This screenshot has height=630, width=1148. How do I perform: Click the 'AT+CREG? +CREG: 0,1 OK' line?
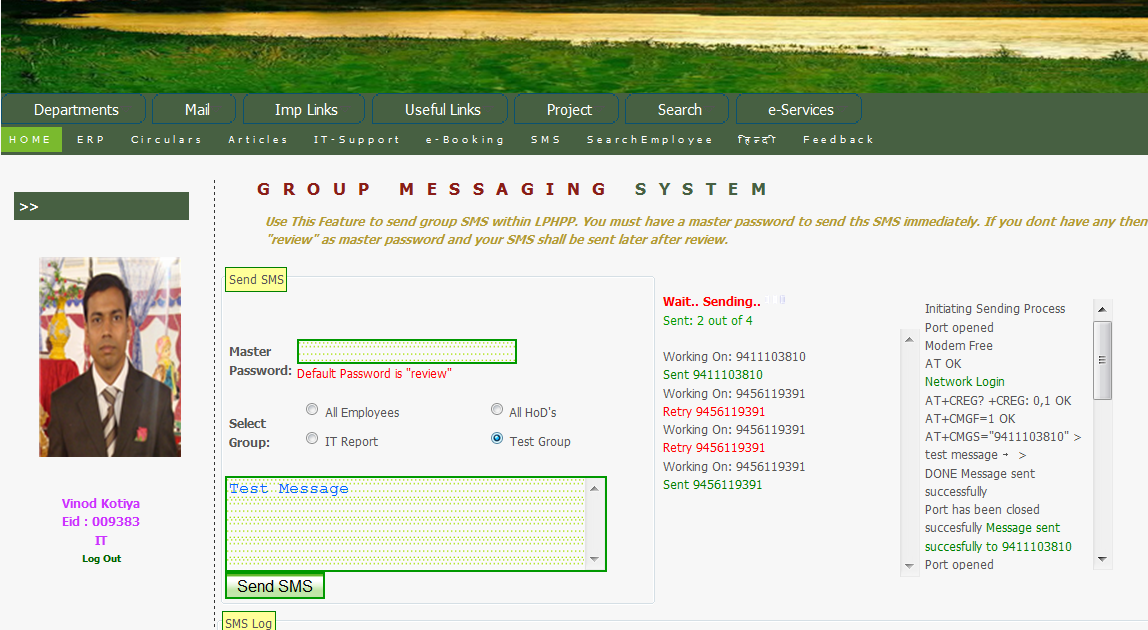[998, 401]
